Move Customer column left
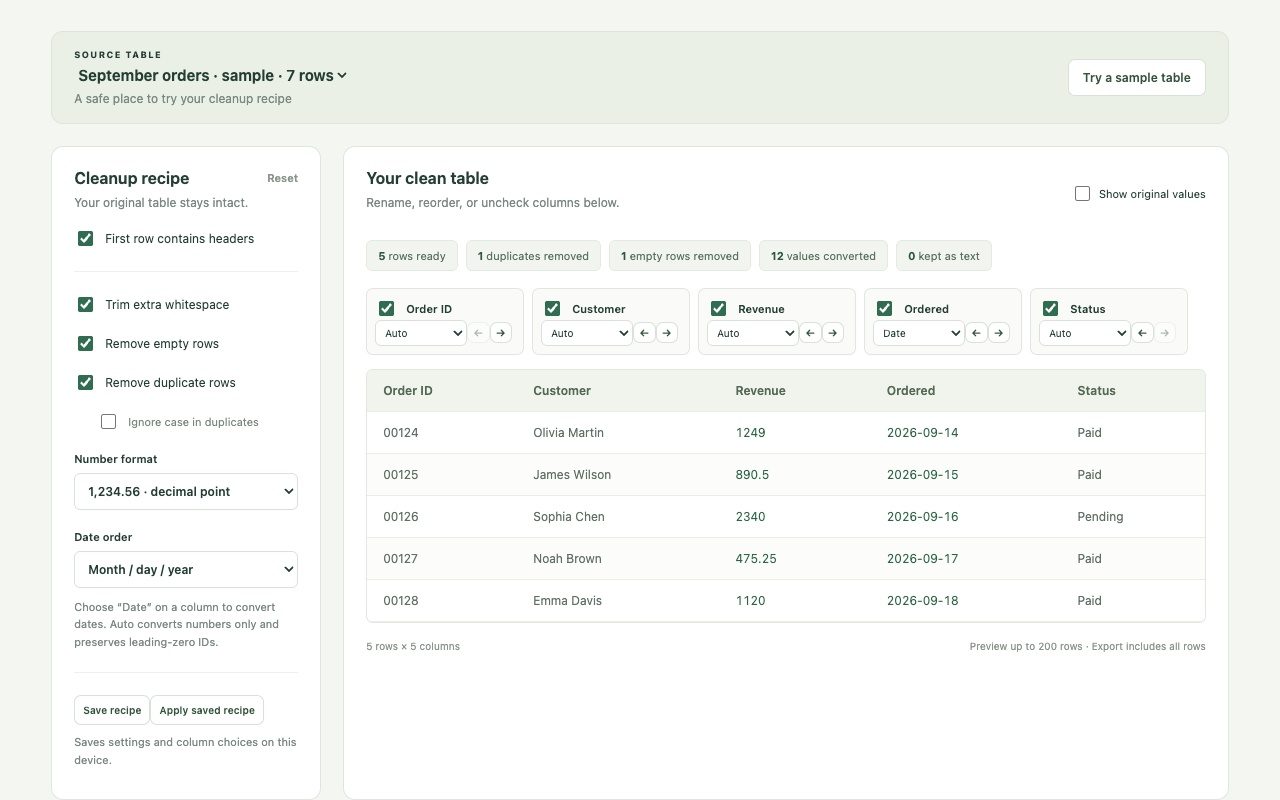 coord(645,333)
